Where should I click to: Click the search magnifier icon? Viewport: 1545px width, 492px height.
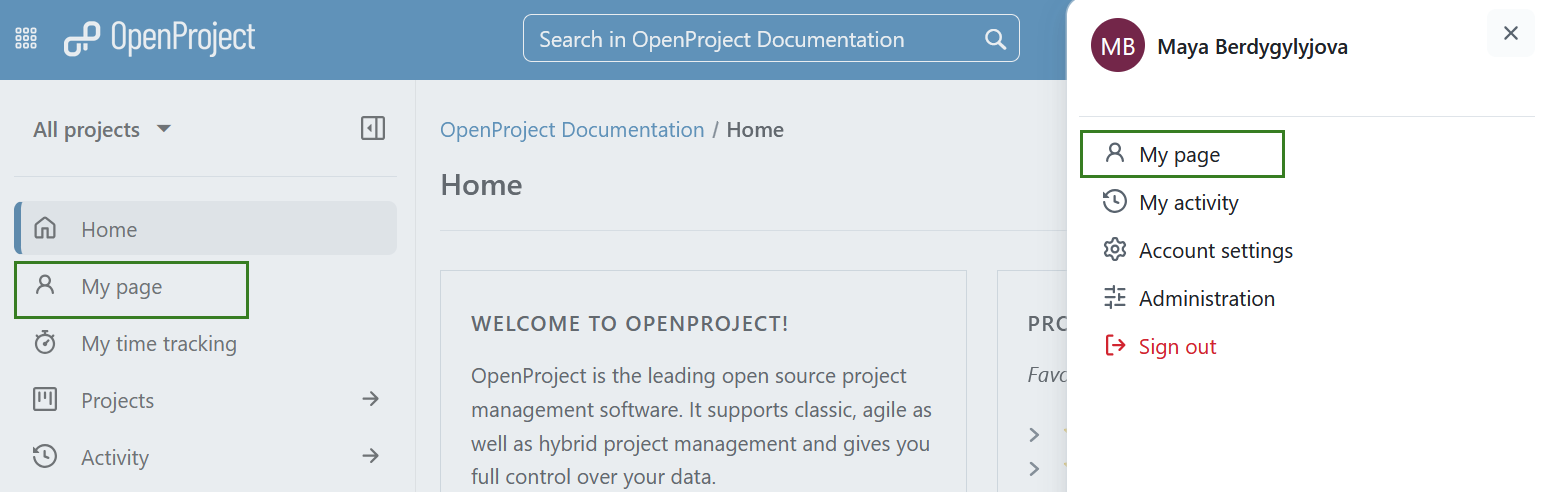coord(995,39)
